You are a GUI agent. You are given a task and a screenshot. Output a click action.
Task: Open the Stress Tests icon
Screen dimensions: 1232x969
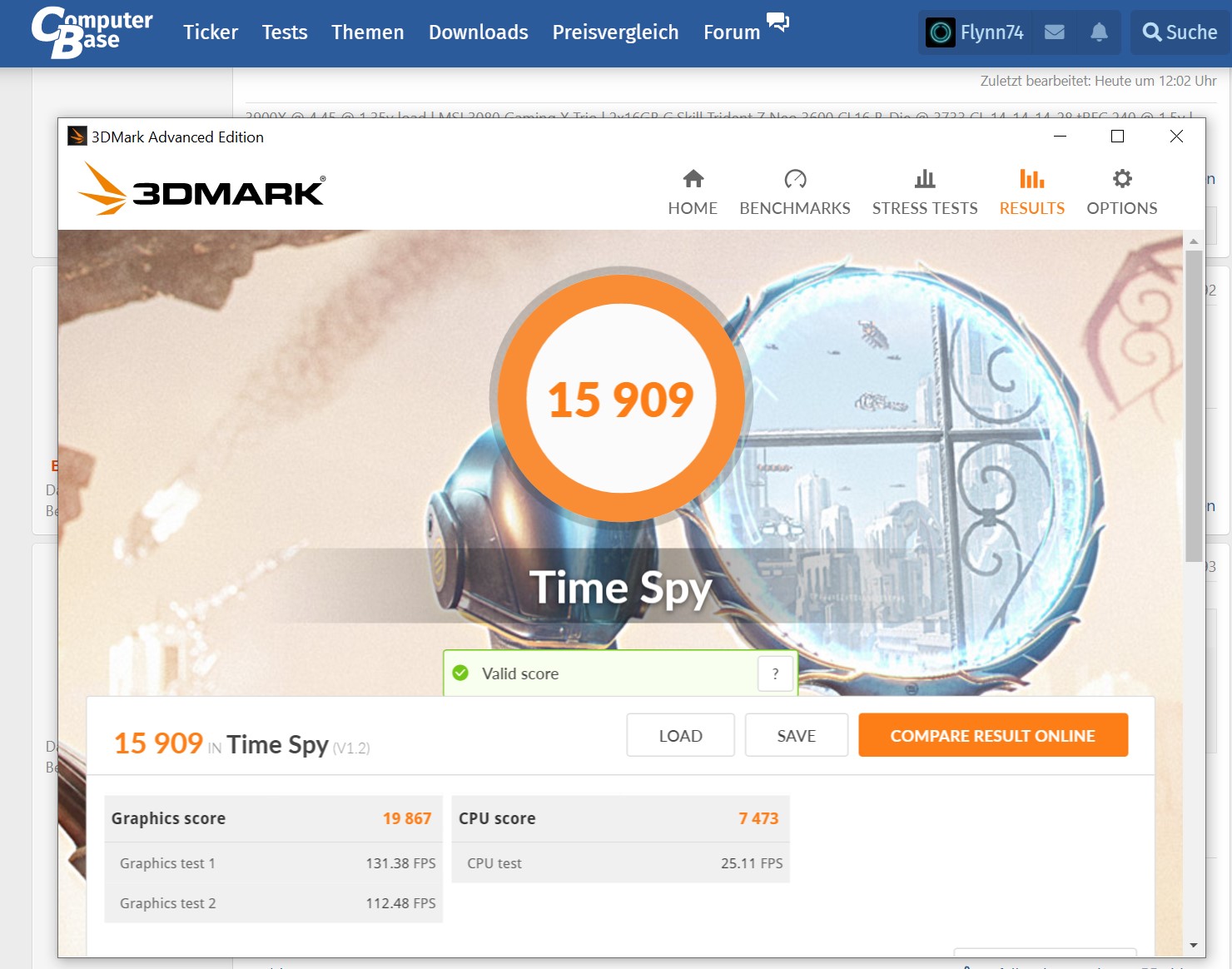click(x=925, y=179)
